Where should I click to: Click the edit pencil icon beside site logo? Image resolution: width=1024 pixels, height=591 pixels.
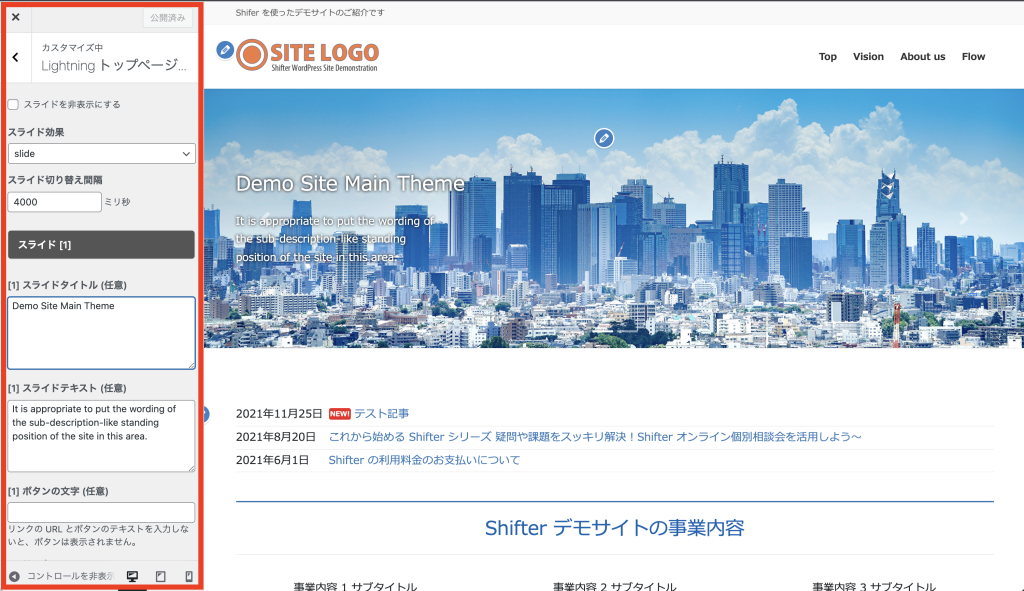point(225,50)
